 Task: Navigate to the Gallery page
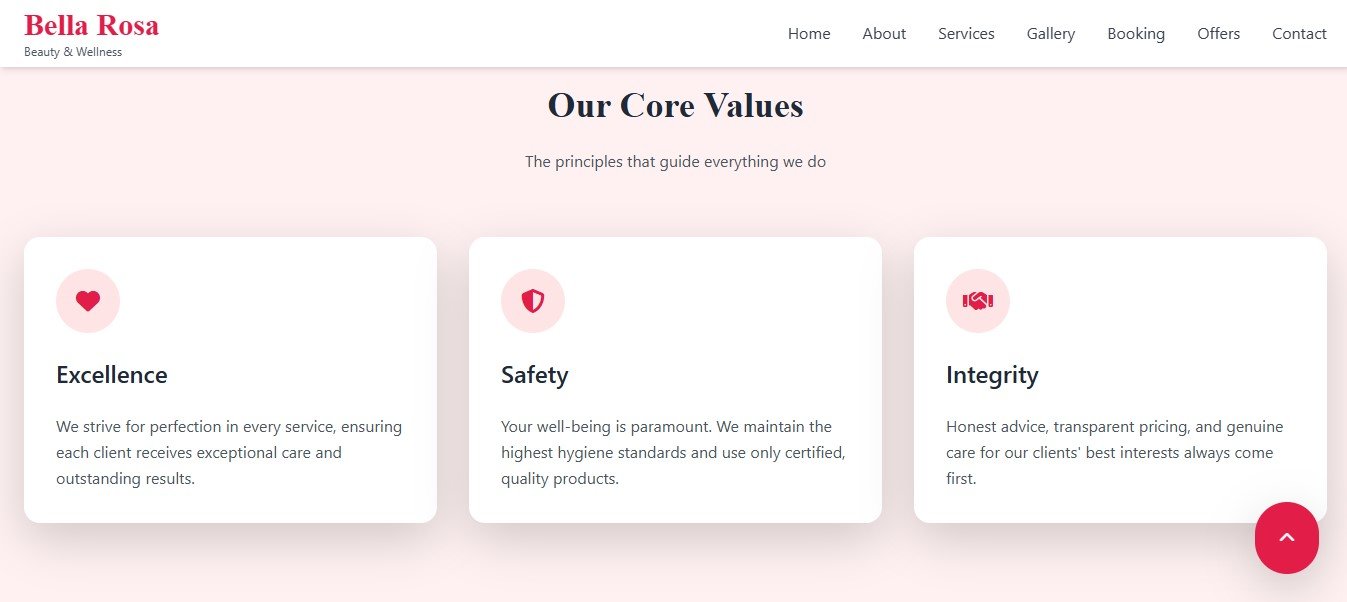(1050, 34)
